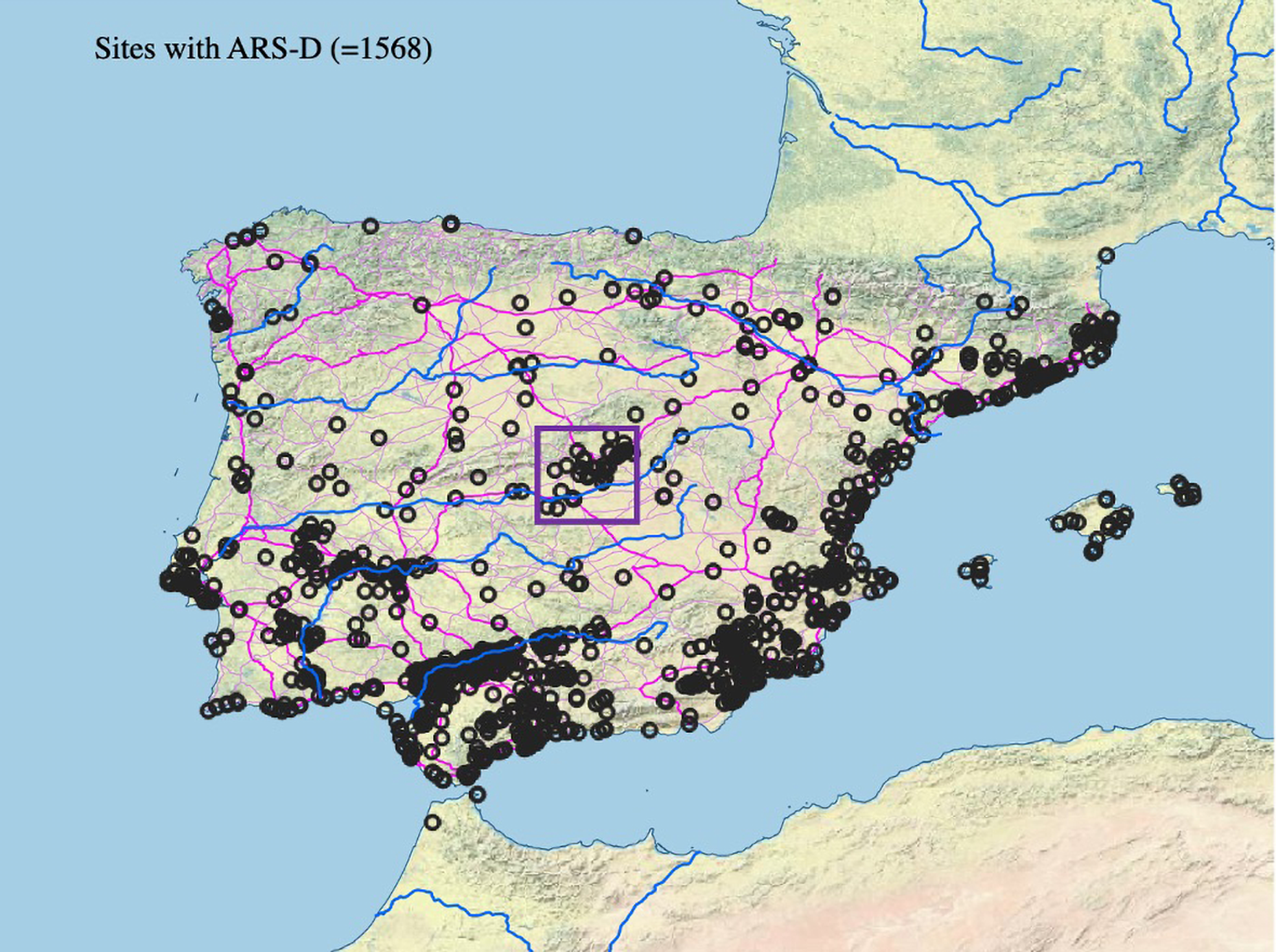Select the dense cluster at Catalonia's northeast cape

point(1095,334)
